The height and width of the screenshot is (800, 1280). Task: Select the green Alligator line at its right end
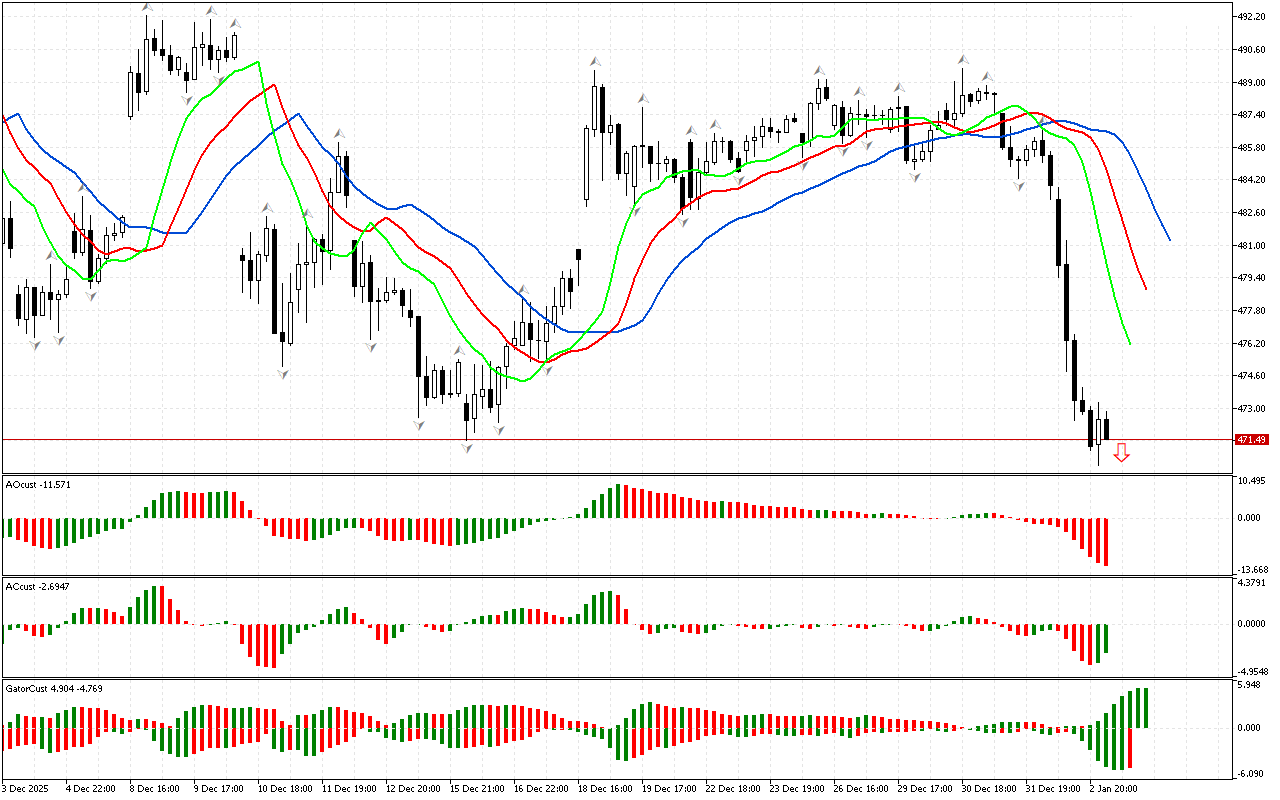[x=1129, y=343]
